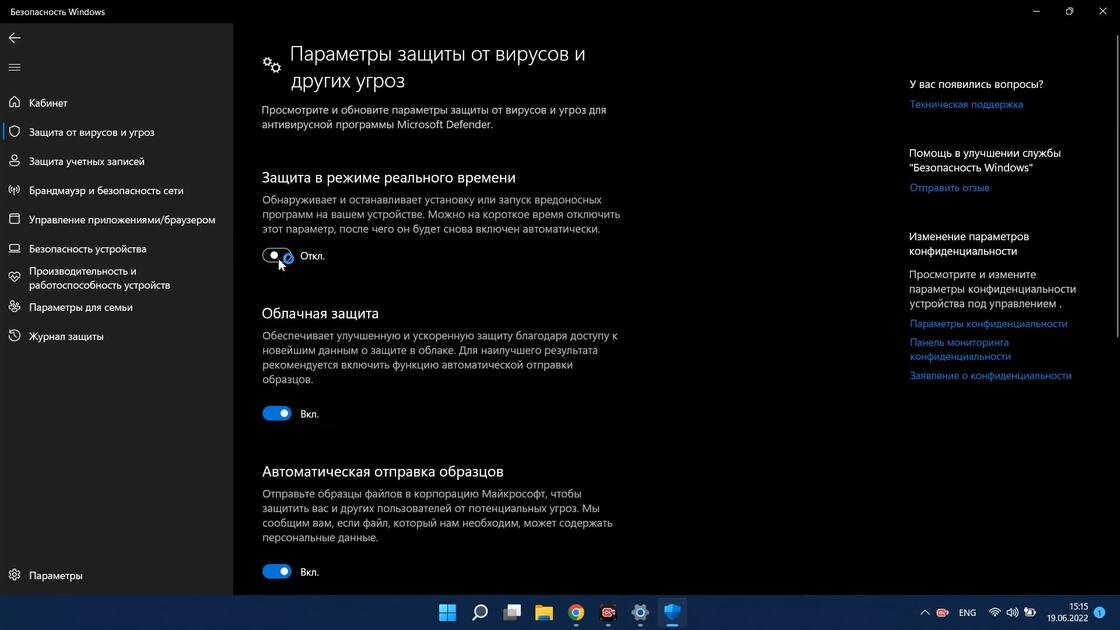
Task: Open the Settings gear on the taskbar
Action: click(640, 612)
